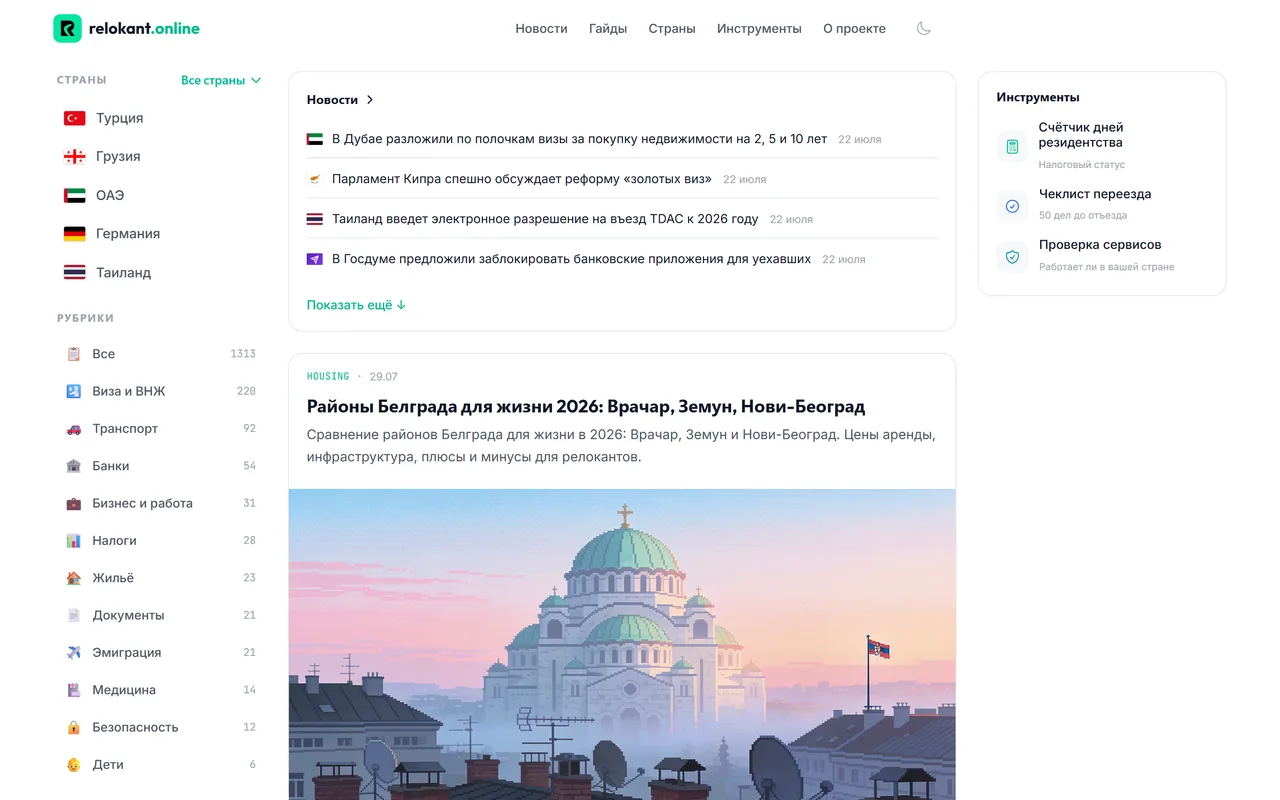Open the Госдума banking apps news
The image size is (1280, 800).
[571, 259]
